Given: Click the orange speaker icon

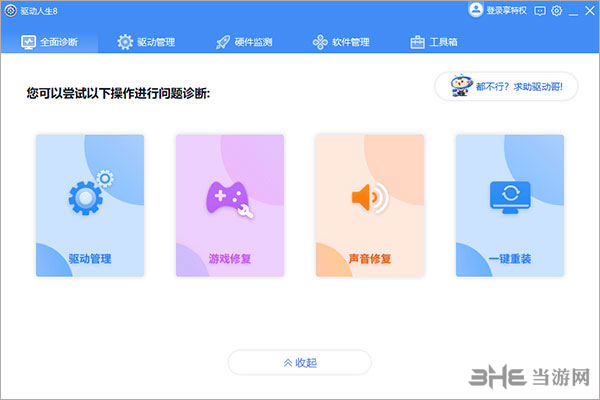Looking at the screenshot, I should [x=370, y=198].
